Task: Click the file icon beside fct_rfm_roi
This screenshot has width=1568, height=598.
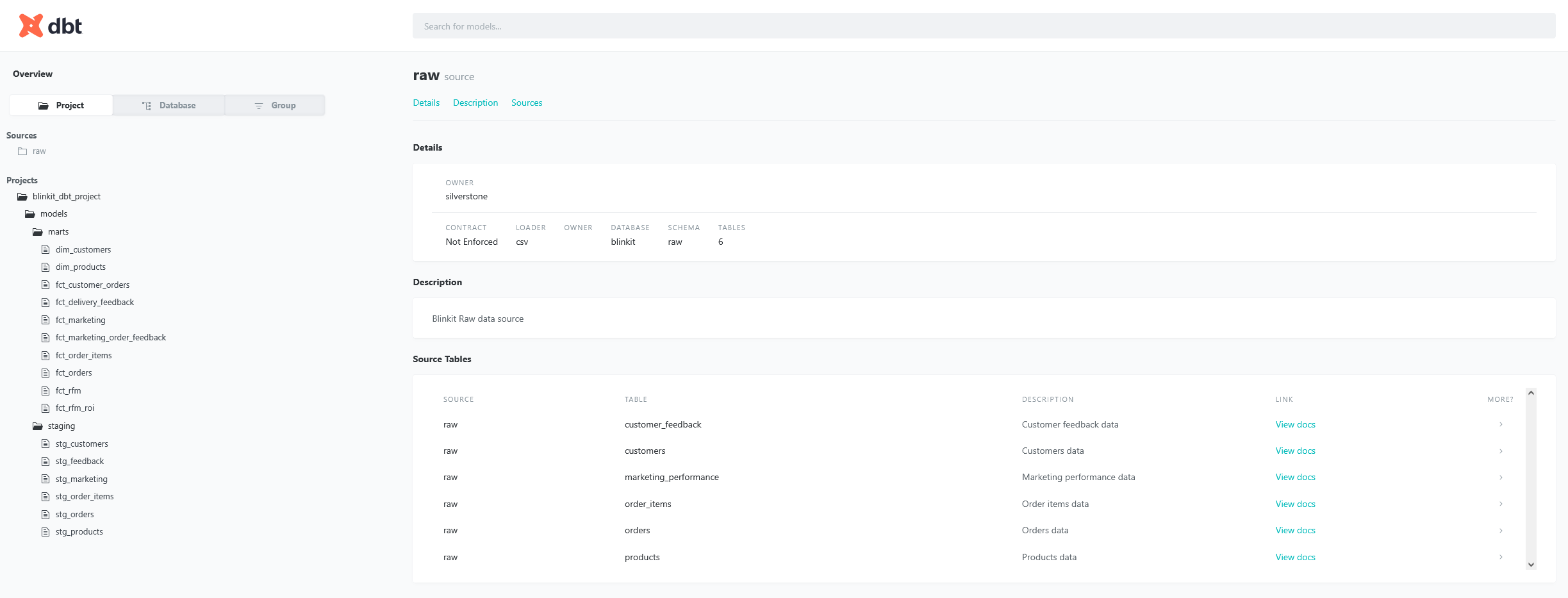Action: click(x=45, y=408)
